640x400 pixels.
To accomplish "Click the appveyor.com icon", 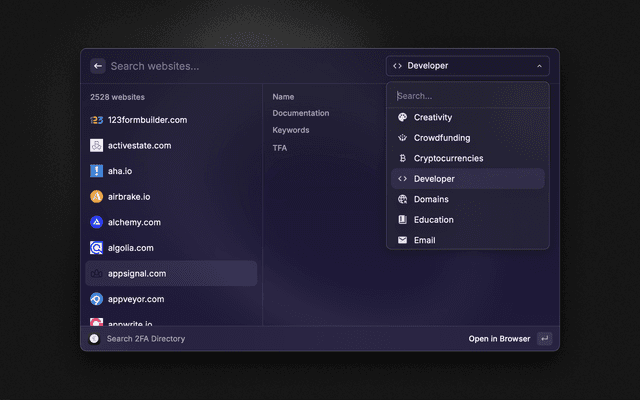I will click(x=97, y=299).
